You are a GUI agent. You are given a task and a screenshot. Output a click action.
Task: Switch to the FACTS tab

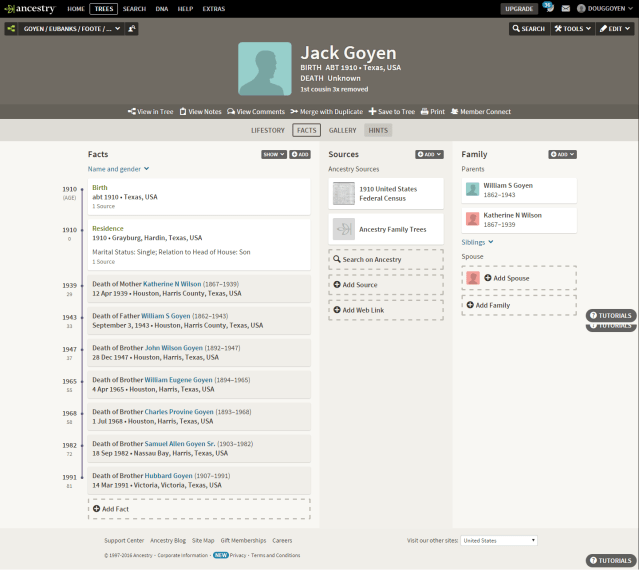(306, 130)
